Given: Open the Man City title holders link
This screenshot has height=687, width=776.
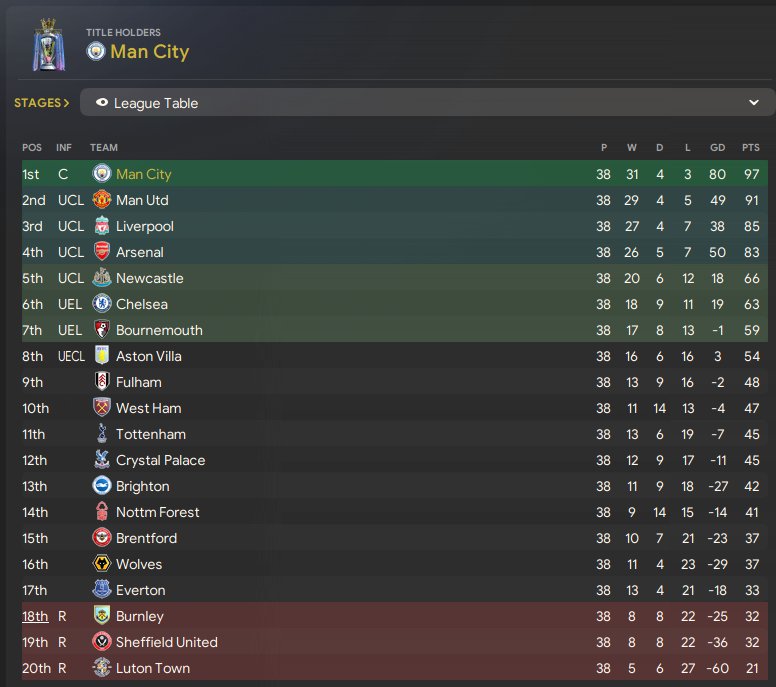Looking at the screenshot, I should [149, 51].
